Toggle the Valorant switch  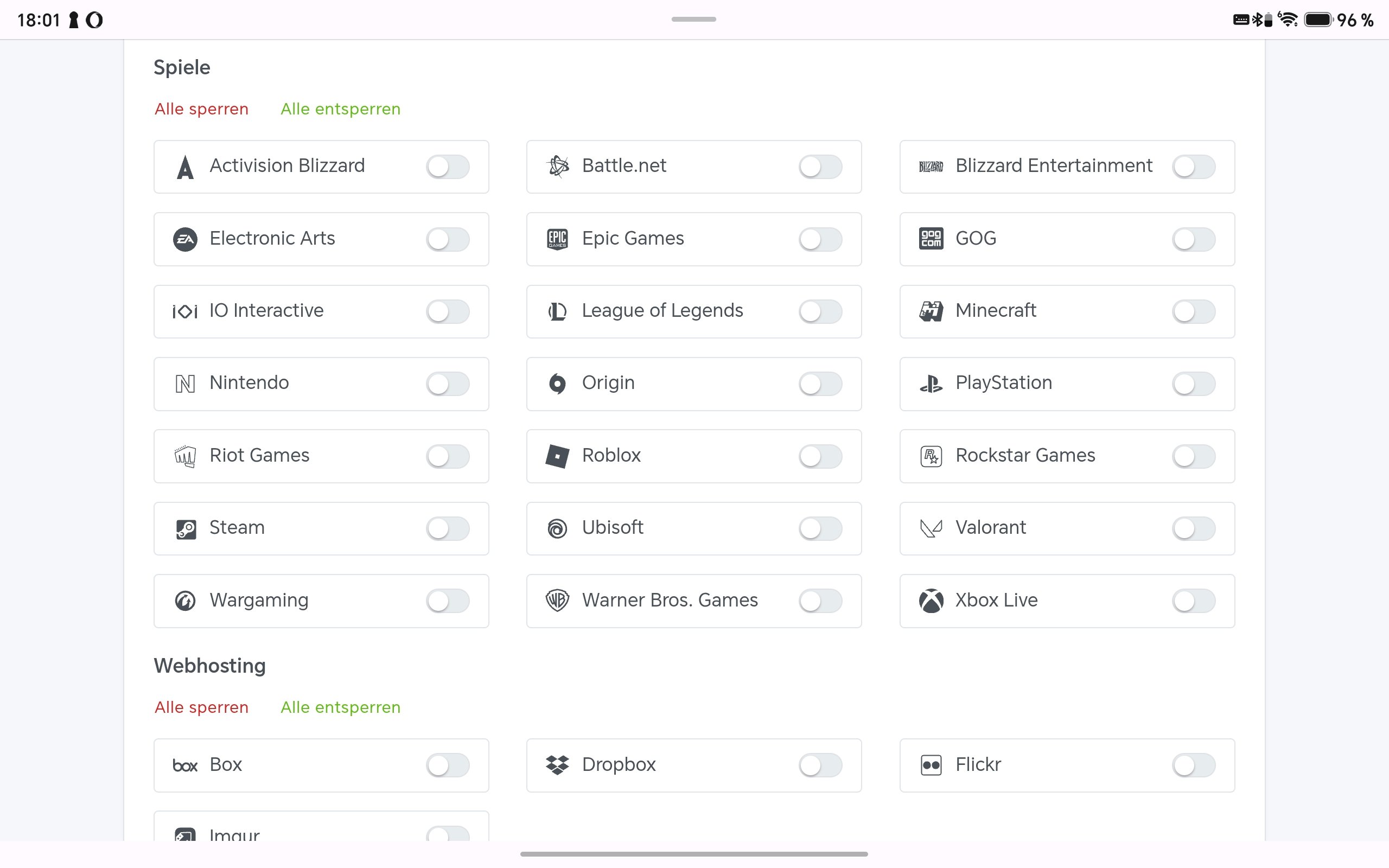pyautogui.click(x=1194, y=529)
